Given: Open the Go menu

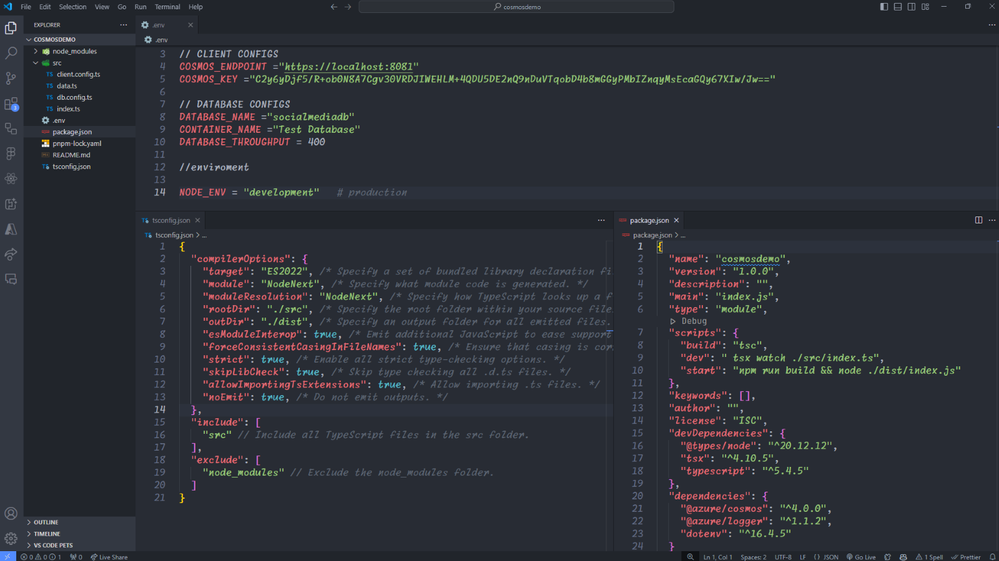Looking at the screenshot, I should click(x=122, y=7).
